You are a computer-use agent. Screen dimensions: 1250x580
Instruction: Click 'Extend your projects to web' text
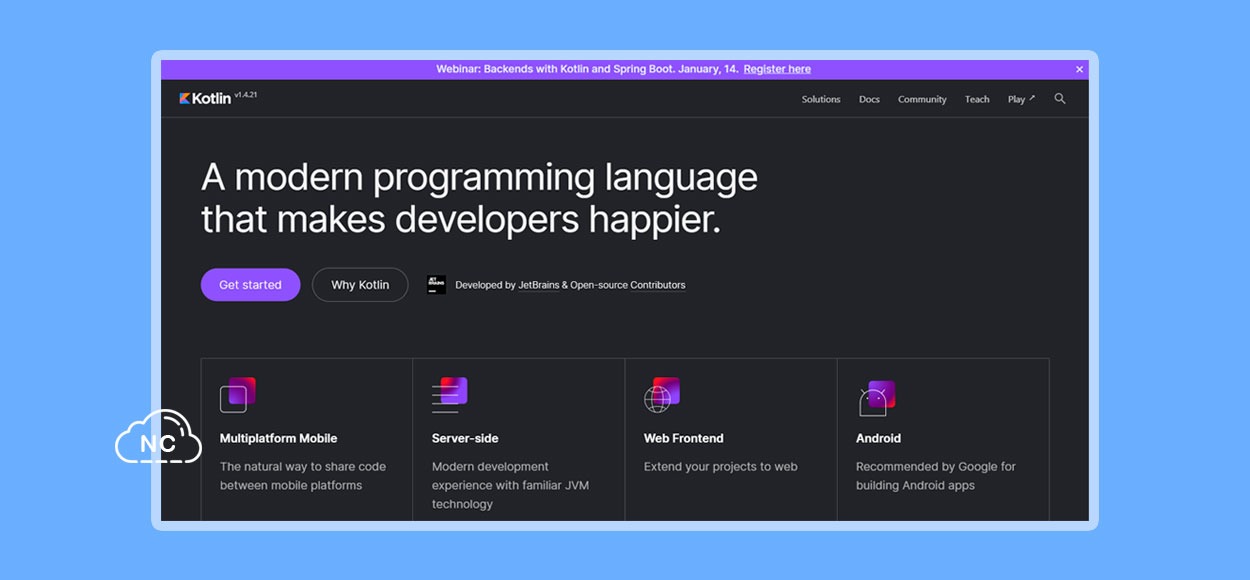point(720,466)
